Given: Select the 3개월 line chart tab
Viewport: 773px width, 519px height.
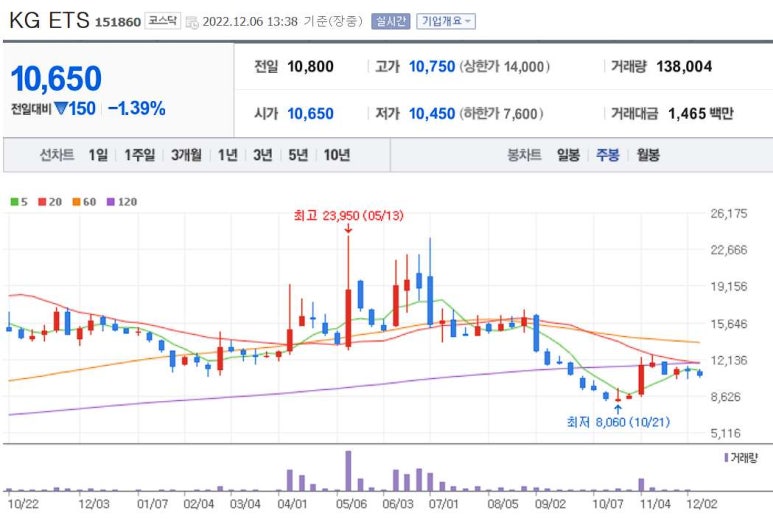Looking at the screenshot, I should pos(186,155).
